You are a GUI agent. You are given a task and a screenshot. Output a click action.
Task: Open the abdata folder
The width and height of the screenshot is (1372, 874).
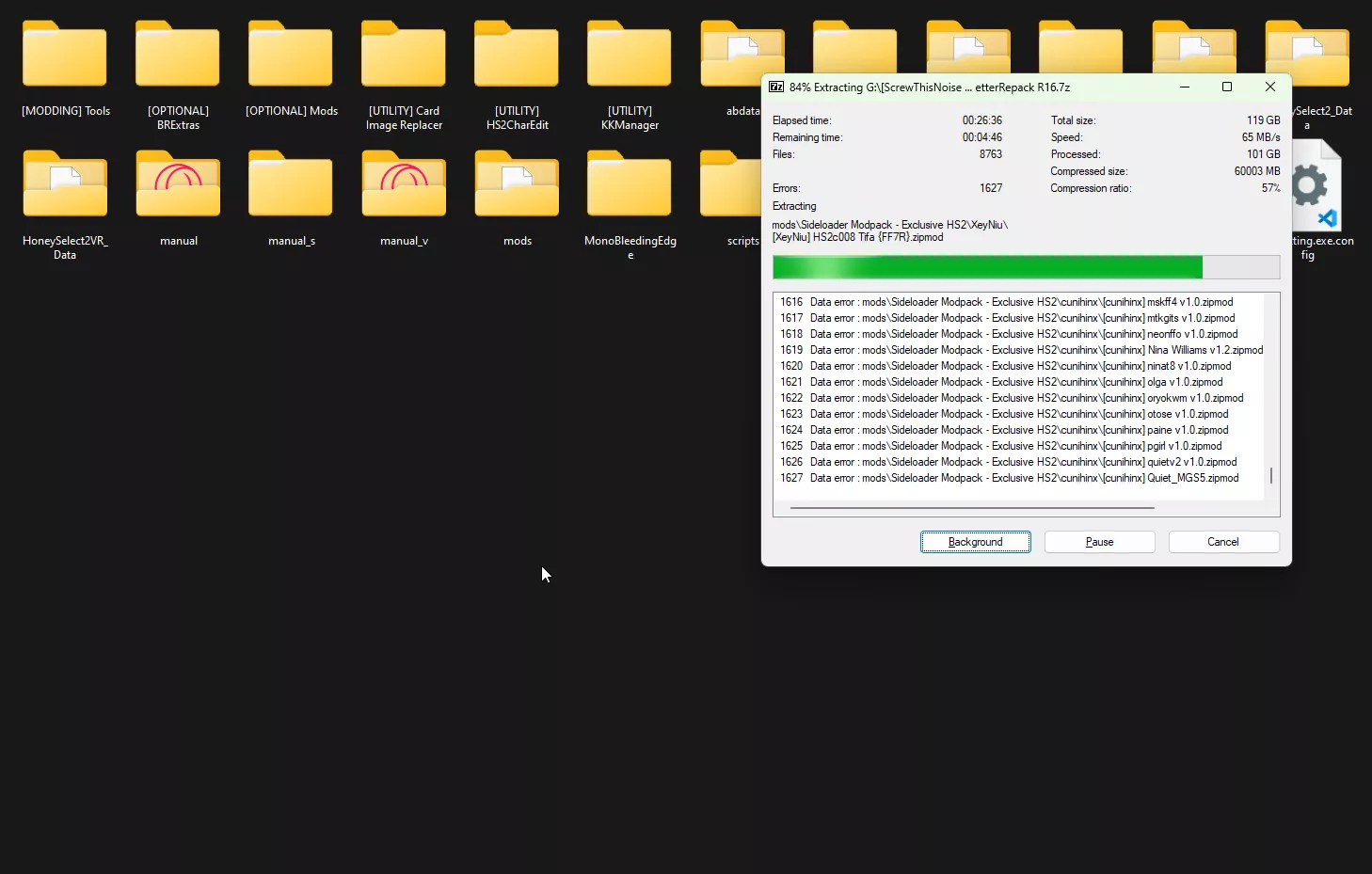click(x=742, y=54)
